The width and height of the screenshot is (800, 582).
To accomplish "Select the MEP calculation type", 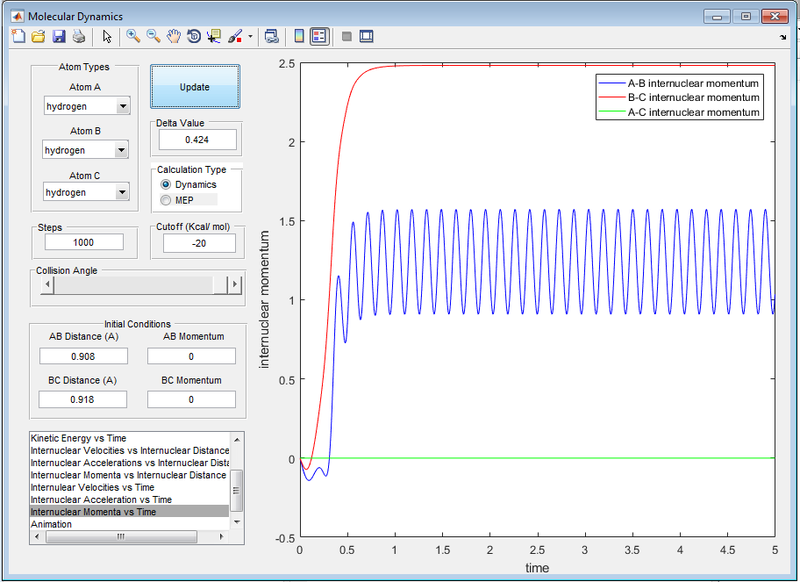I will tap(166, 201).
